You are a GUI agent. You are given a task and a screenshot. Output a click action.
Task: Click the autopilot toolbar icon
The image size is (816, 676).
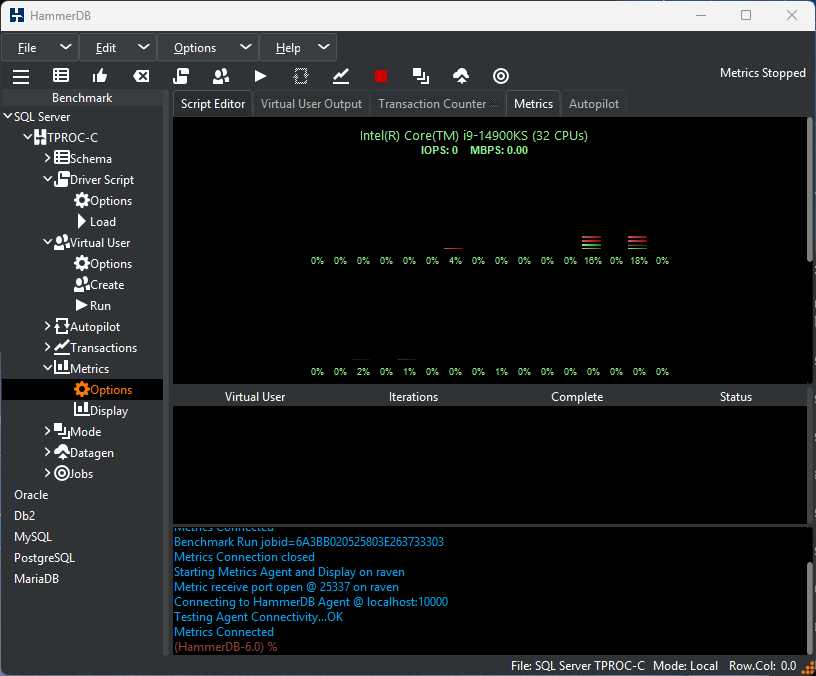(301, 76)
